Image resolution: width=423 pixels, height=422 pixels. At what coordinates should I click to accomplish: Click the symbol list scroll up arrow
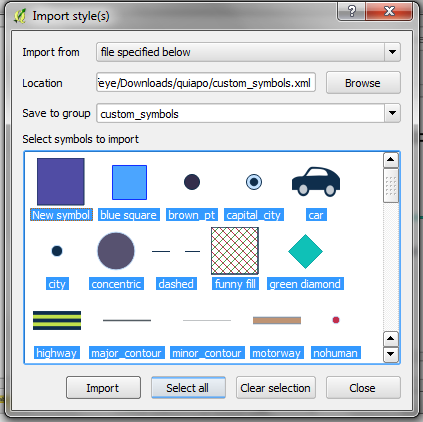point(391,160)
